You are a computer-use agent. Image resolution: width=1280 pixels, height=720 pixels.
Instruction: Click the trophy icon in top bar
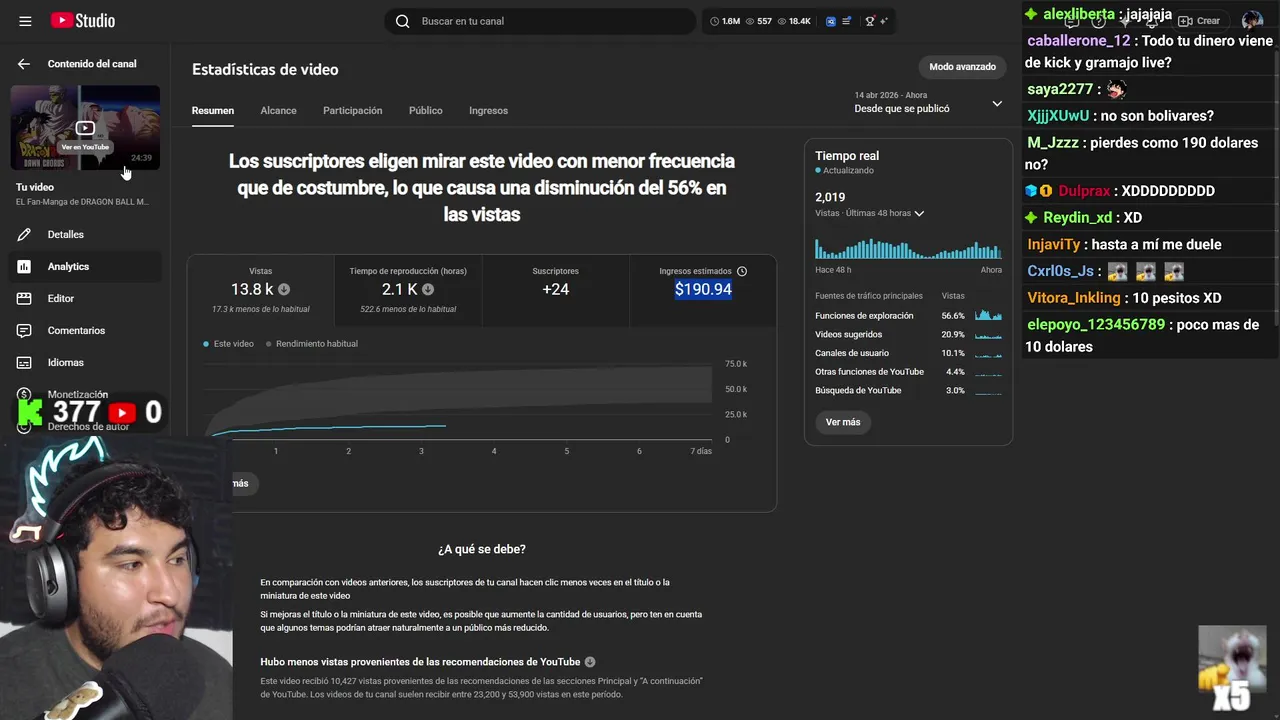click(870, 21)
